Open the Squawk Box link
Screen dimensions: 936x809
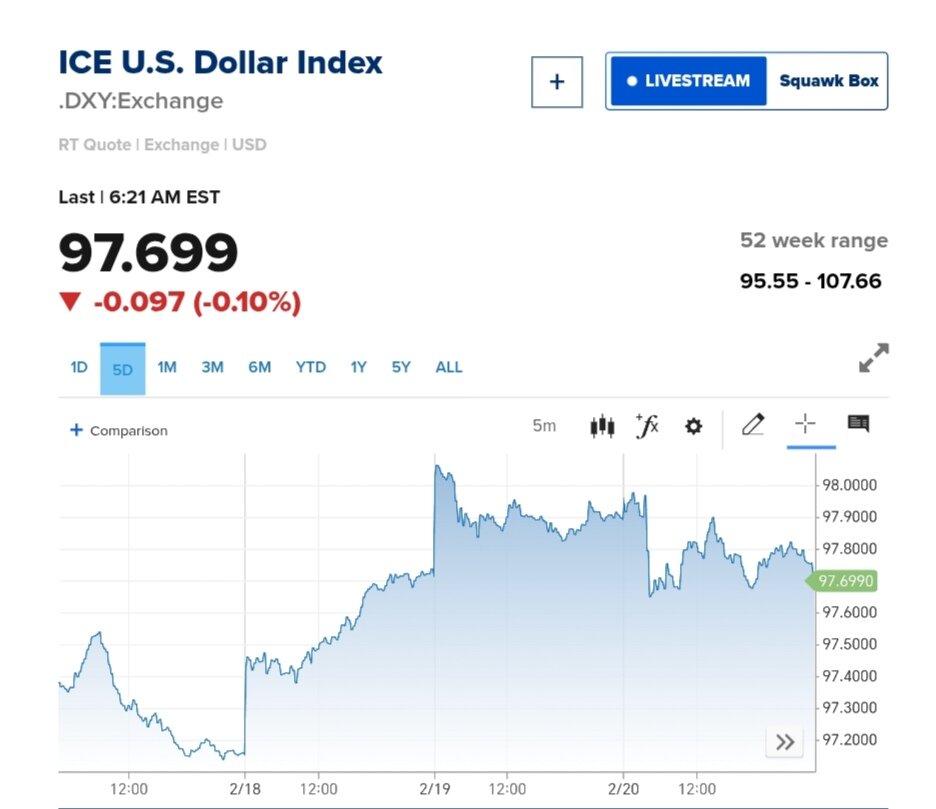[x=828, y=81]
